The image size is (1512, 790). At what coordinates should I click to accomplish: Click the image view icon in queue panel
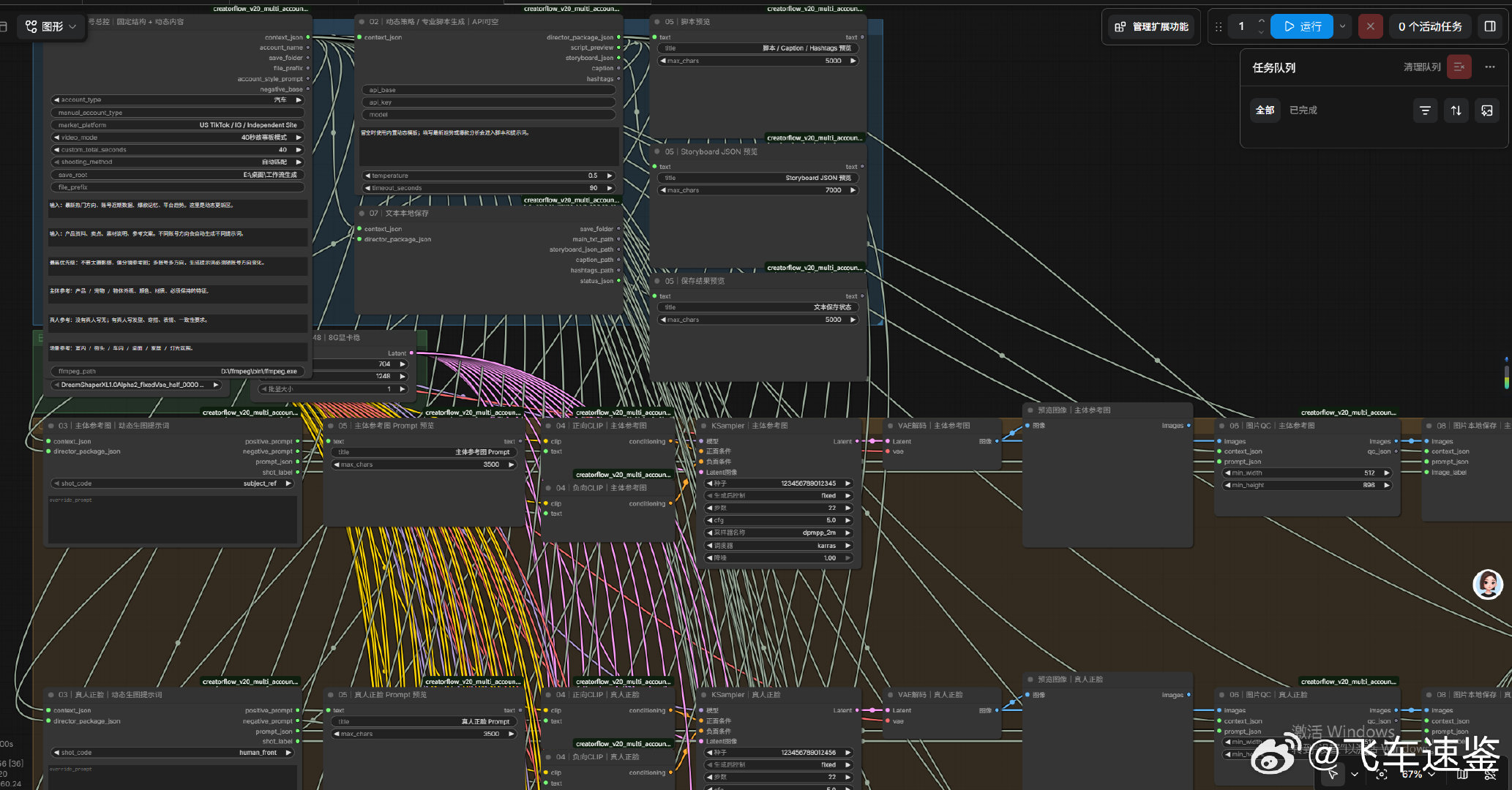1487,110
